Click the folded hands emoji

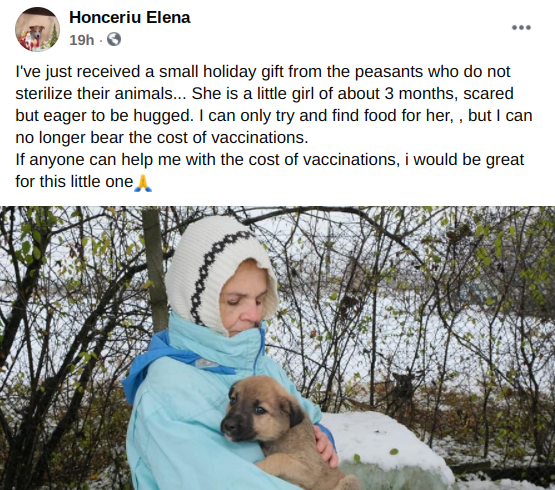coord(143,183)
